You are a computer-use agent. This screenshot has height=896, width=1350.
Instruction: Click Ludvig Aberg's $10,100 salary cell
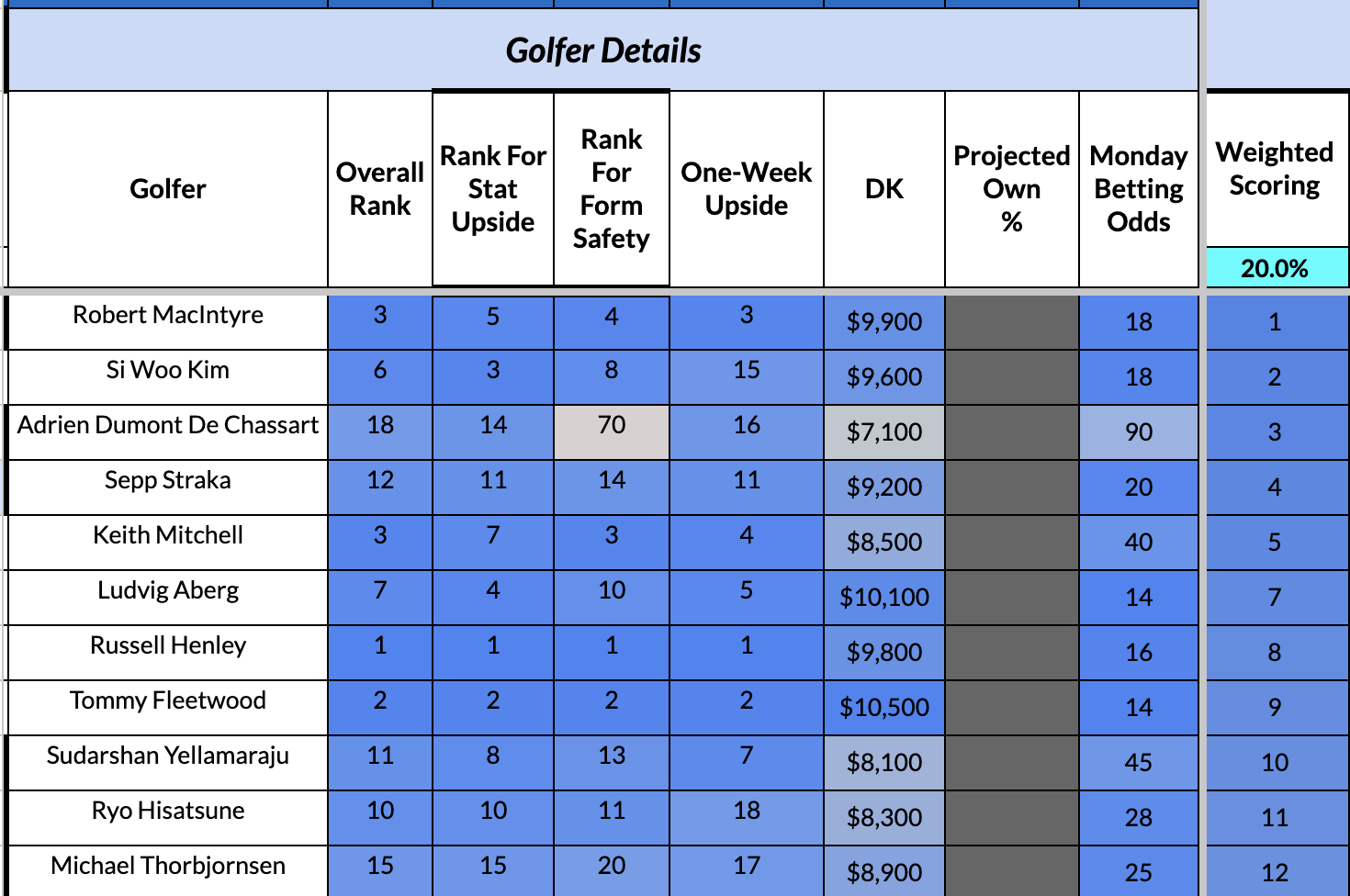[x=883, y=597]
